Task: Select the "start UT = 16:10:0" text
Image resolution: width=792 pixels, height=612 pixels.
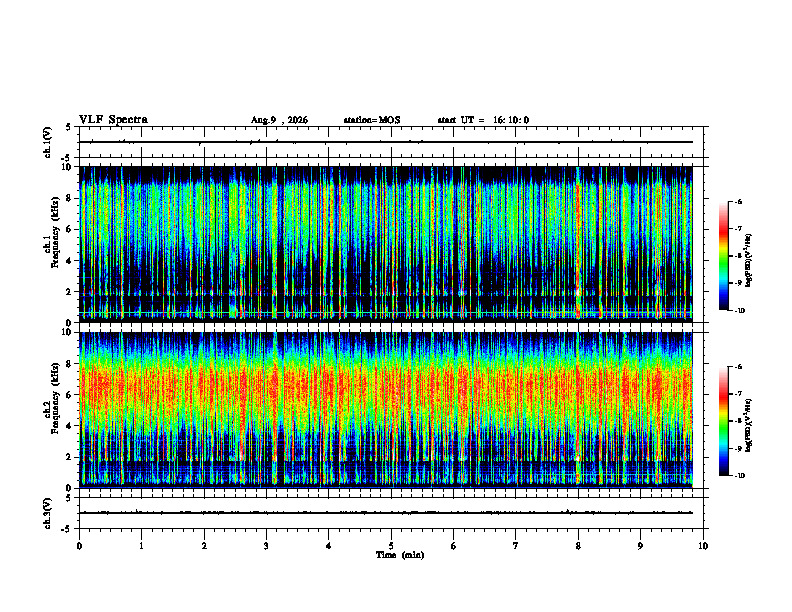Action: (483, 120)
